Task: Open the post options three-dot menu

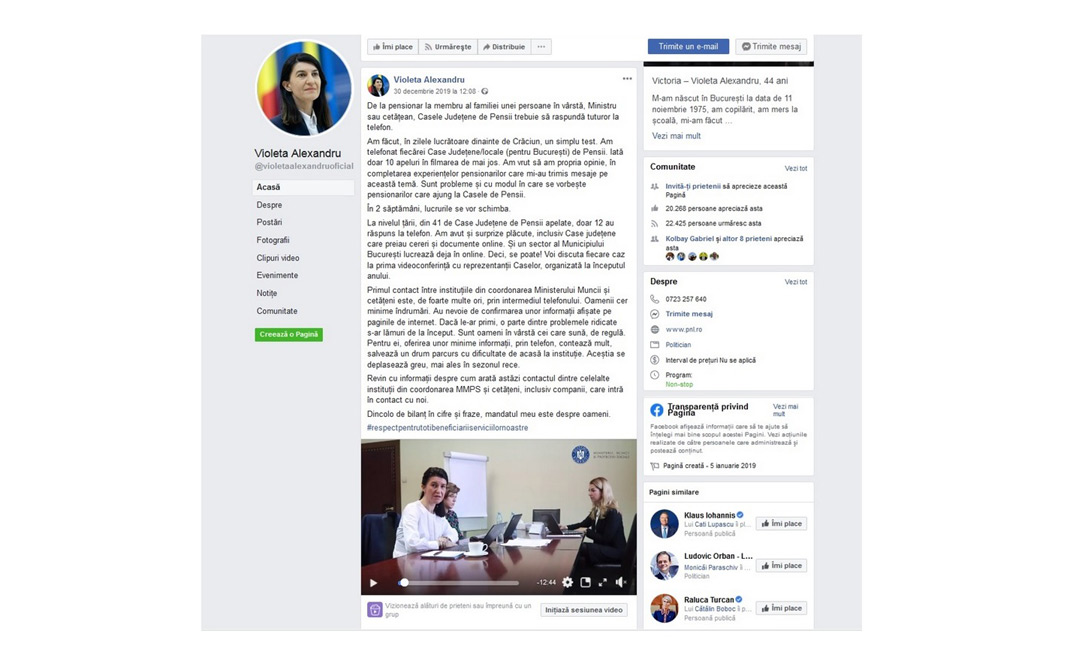Action: 627,79
